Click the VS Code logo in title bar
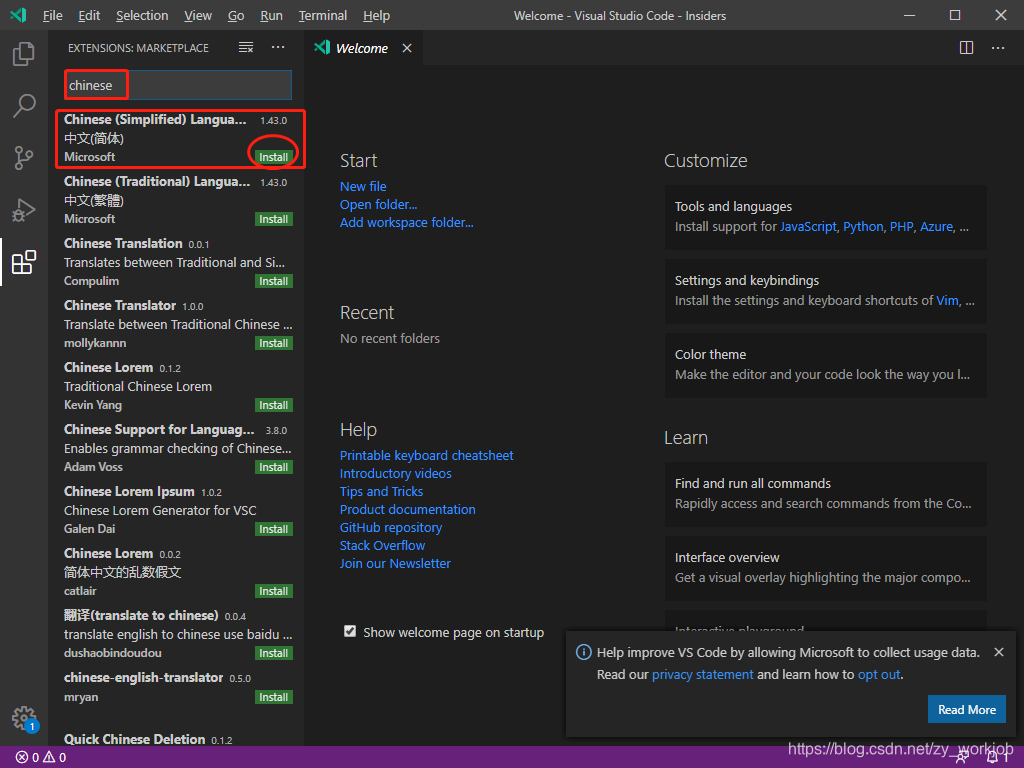This screenshot has height=768, width=1024. 18,15
